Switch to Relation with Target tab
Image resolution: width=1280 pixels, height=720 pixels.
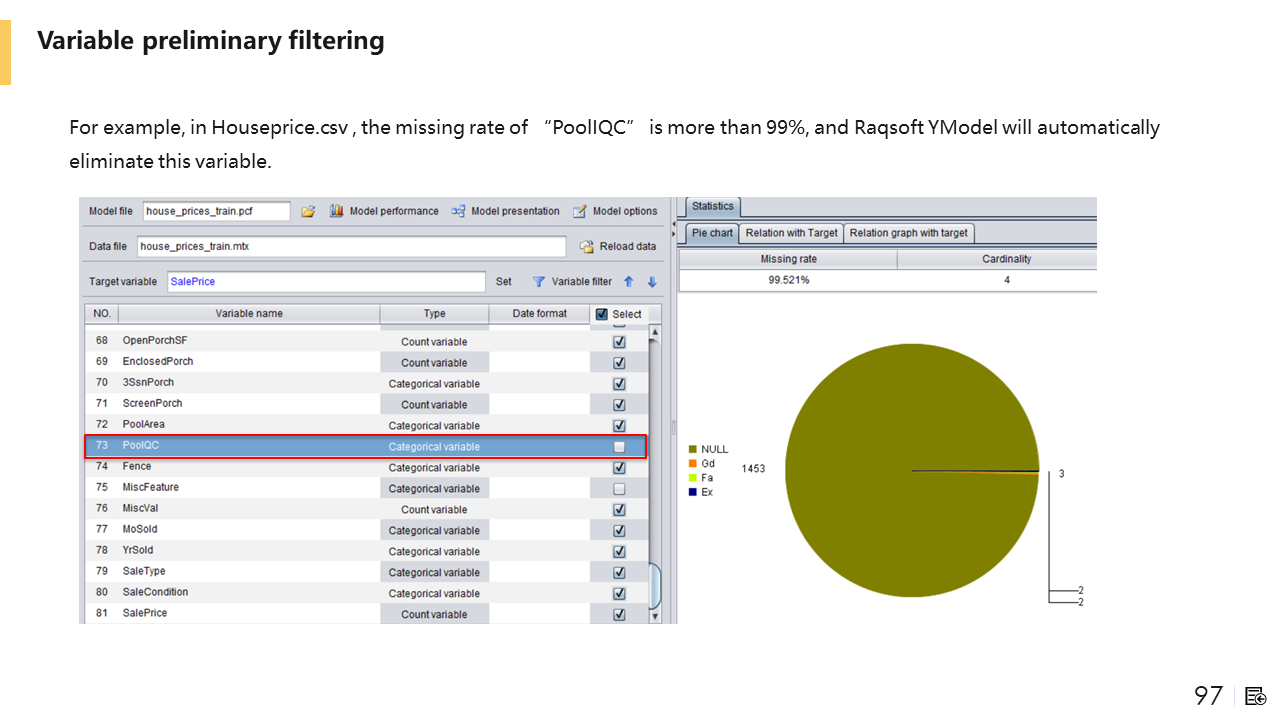click(x=791, y=233)
